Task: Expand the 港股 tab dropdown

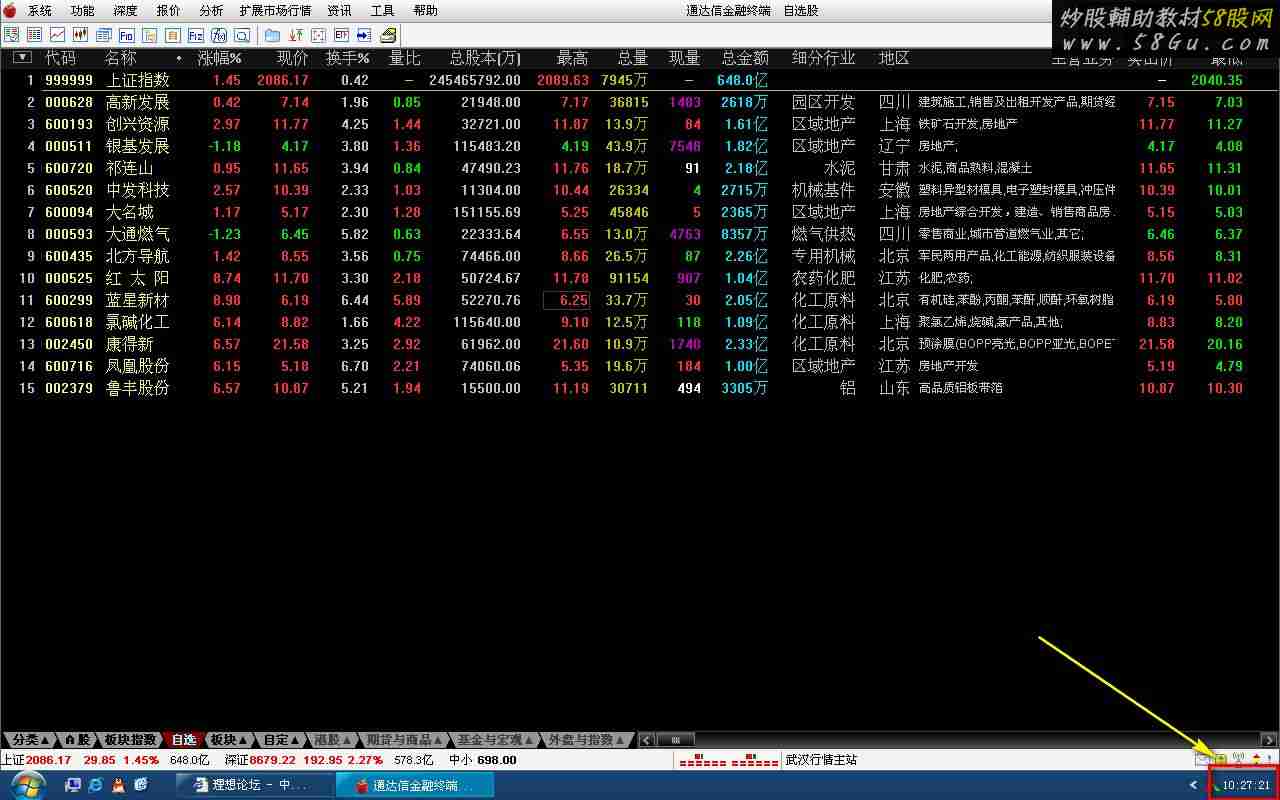Action: point(347,740)
